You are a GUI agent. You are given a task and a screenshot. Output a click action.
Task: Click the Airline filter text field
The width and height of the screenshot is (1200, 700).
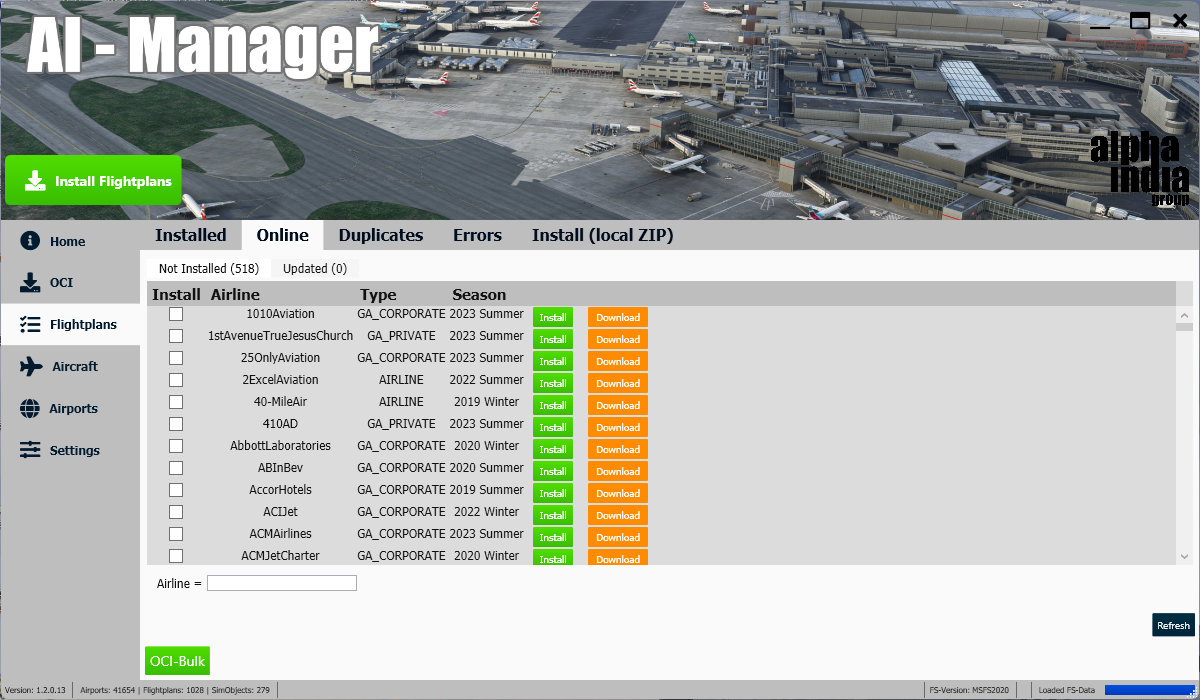[282, 583]
